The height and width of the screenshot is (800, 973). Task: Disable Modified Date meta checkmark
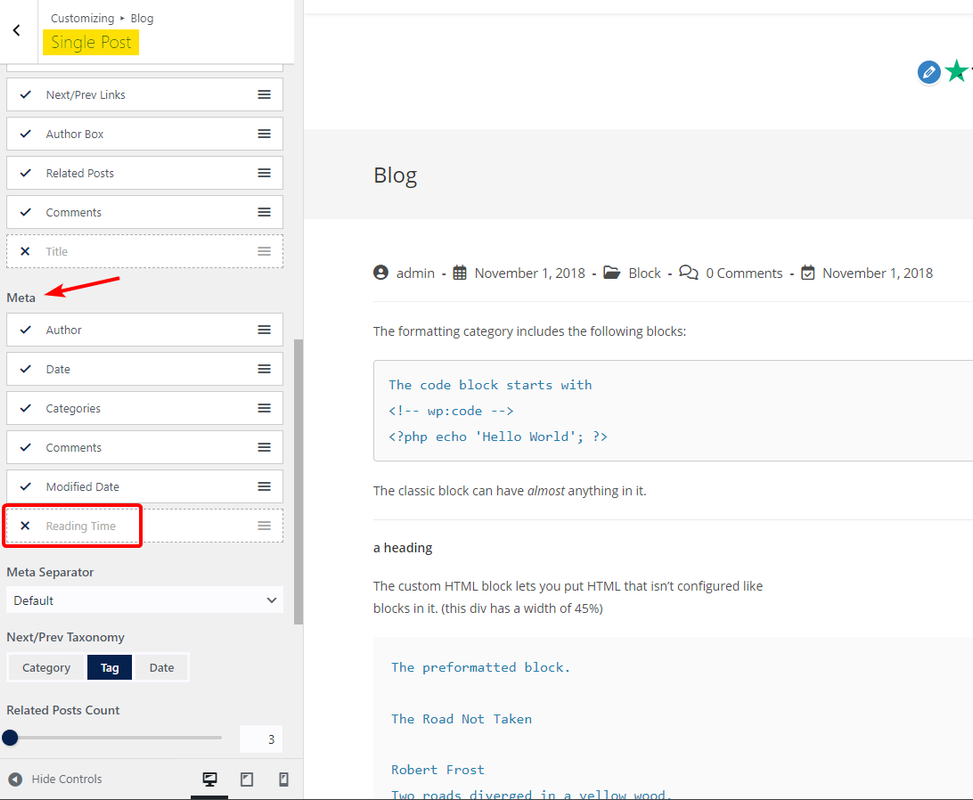pos(25,486)
